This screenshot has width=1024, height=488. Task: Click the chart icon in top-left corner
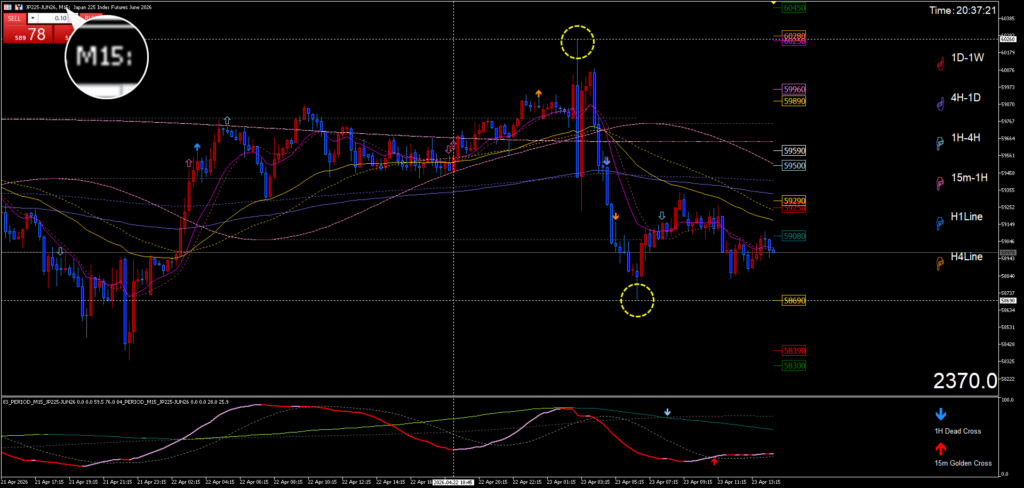click(x=7, y=6)
